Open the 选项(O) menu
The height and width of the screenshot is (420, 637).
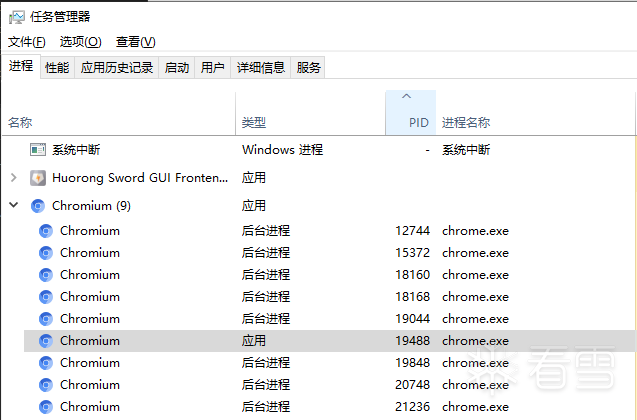(x=80, y=42)
